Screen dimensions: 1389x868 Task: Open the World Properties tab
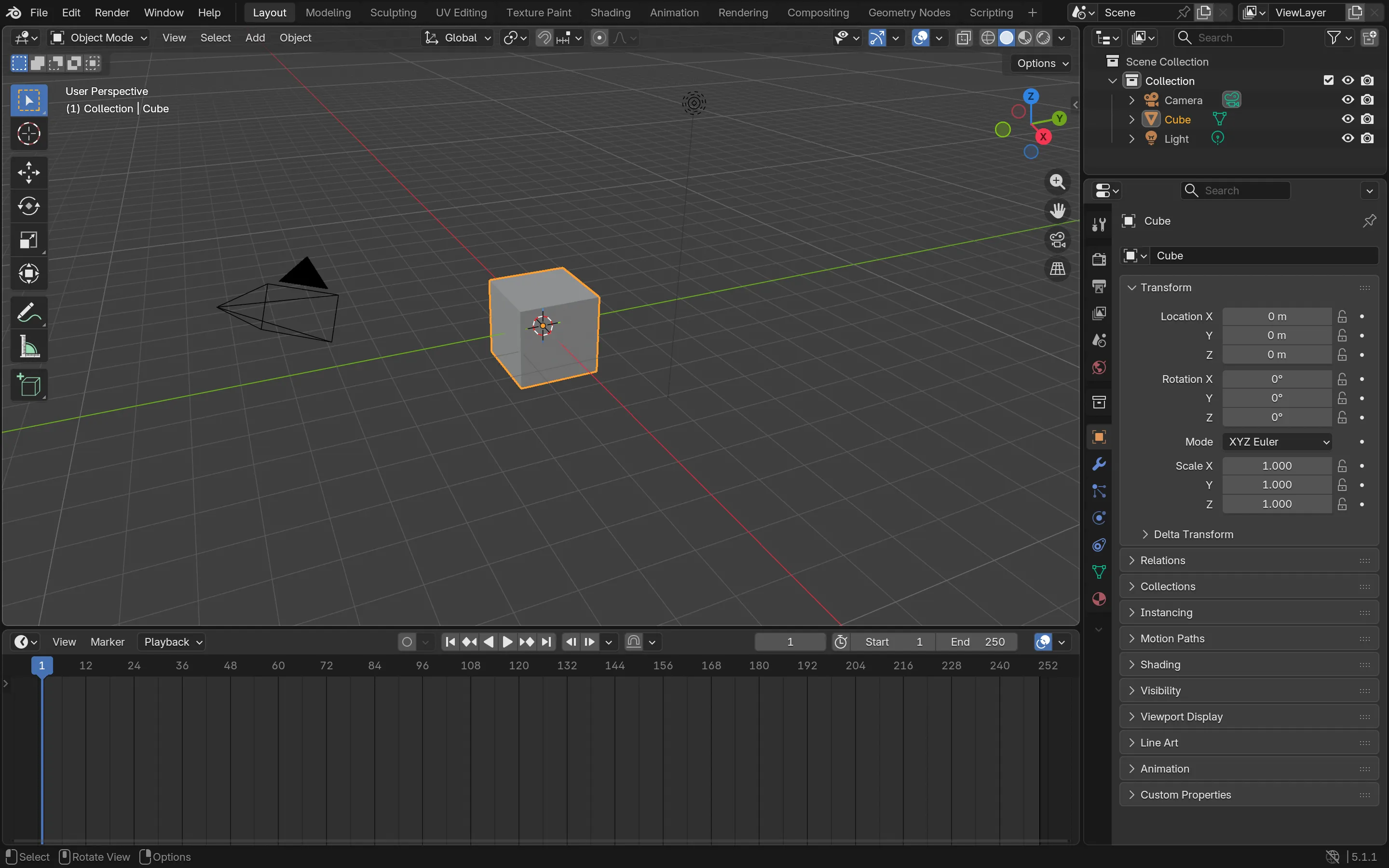pos(1098,367)
